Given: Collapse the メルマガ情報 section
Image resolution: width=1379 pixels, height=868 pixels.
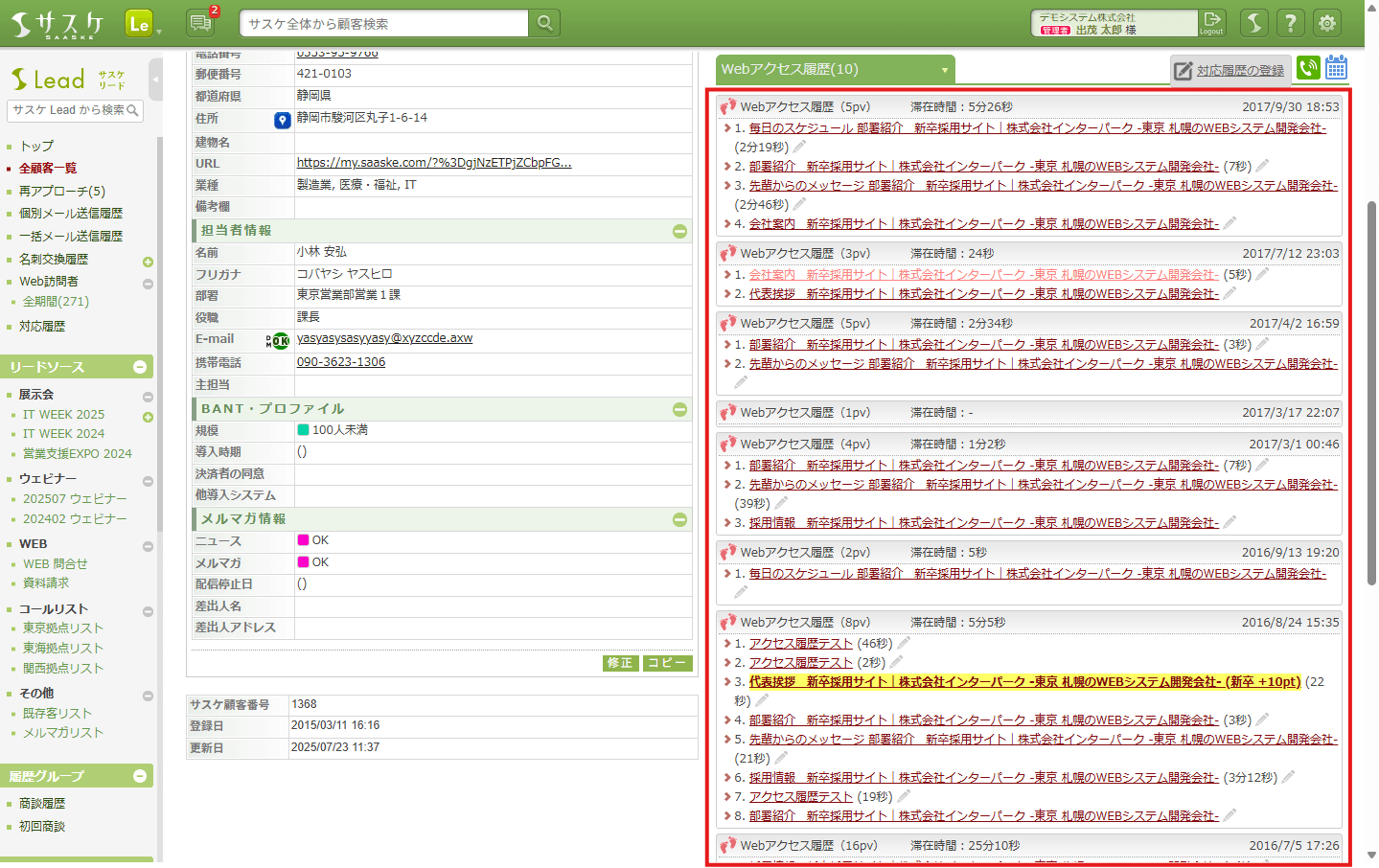Looking at the screenshot, I should pos(679,519).
